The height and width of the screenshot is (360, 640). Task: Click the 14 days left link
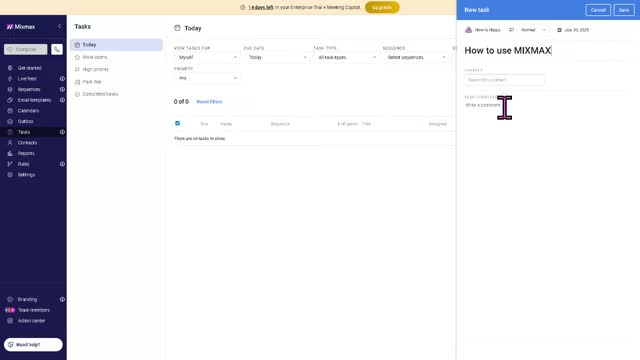tap(261, 7)
